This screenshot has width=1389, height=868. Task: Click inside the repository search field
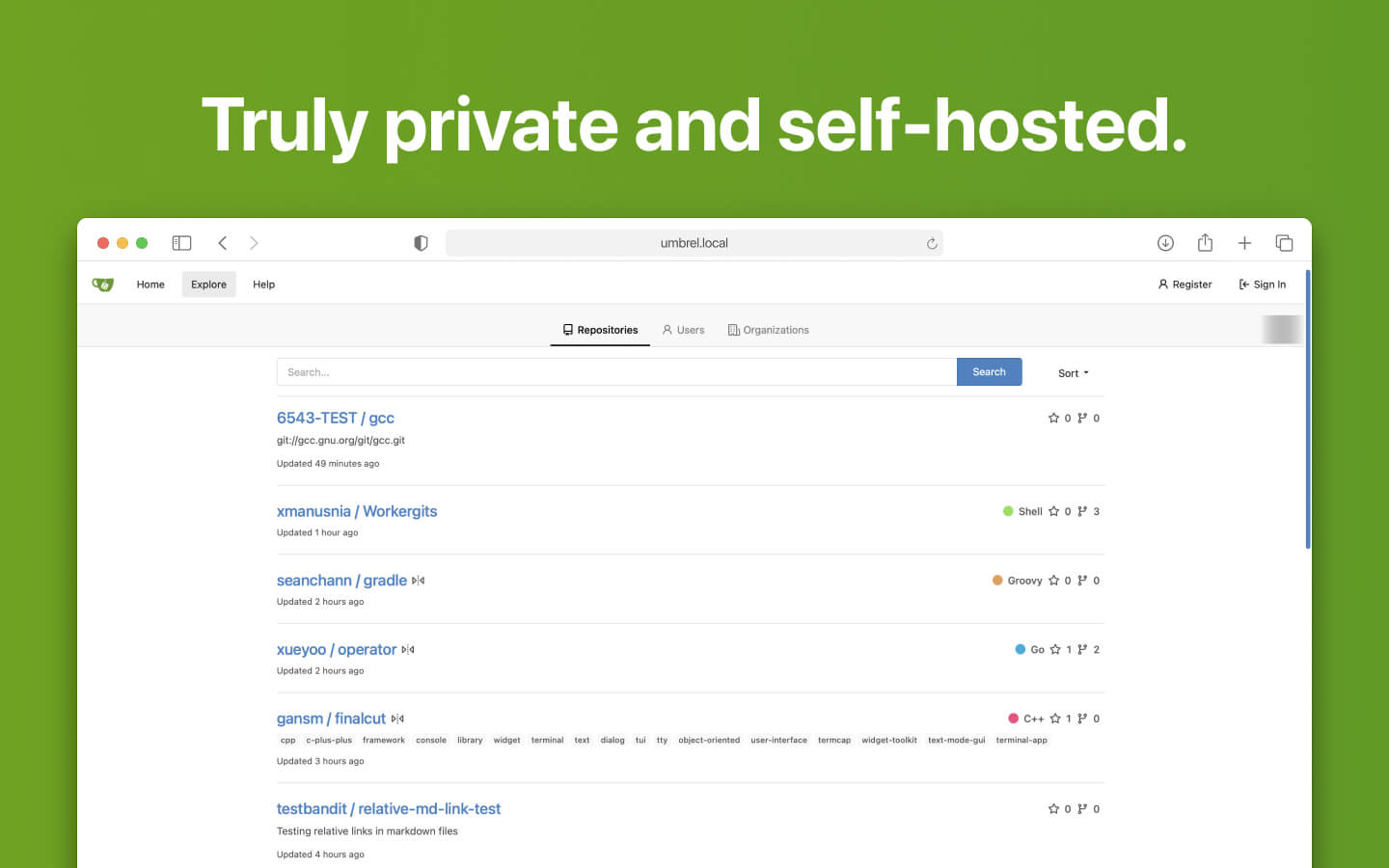(616, 371)
